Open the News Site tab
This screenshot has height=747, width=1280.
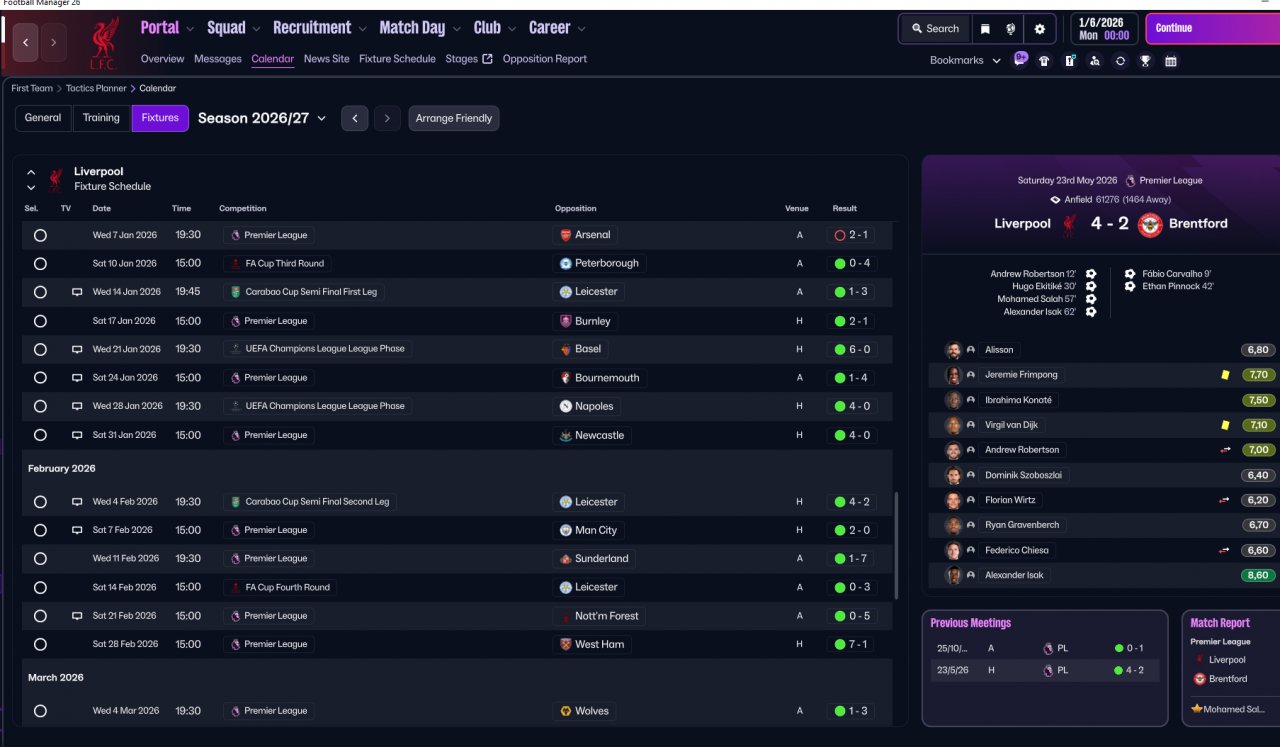(x=327, y=59)
